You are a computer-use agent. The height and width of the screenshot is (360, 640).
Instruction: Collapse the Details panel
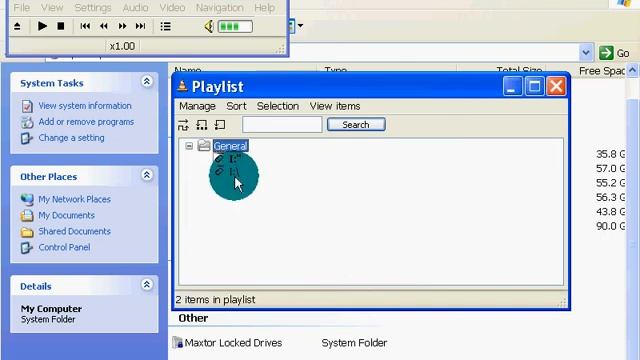pos(147,284)
